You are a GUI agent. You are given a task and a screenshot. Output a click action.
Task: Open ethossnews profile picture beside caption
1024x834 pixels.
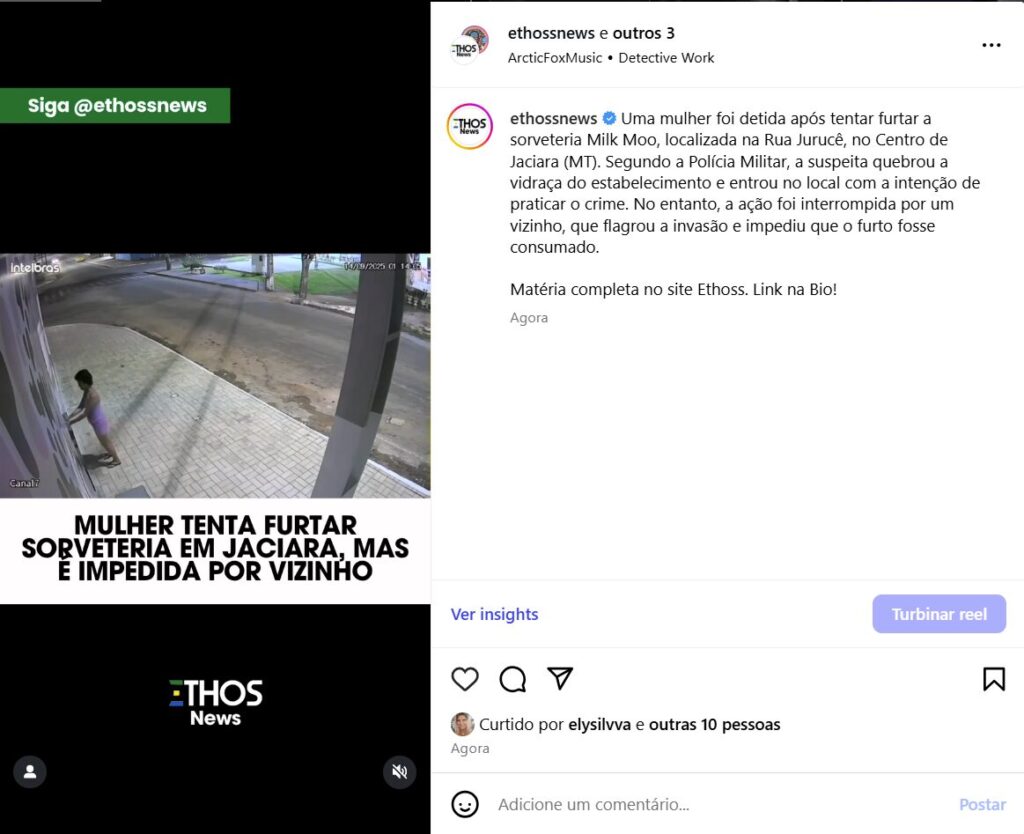tap(470, 126)
